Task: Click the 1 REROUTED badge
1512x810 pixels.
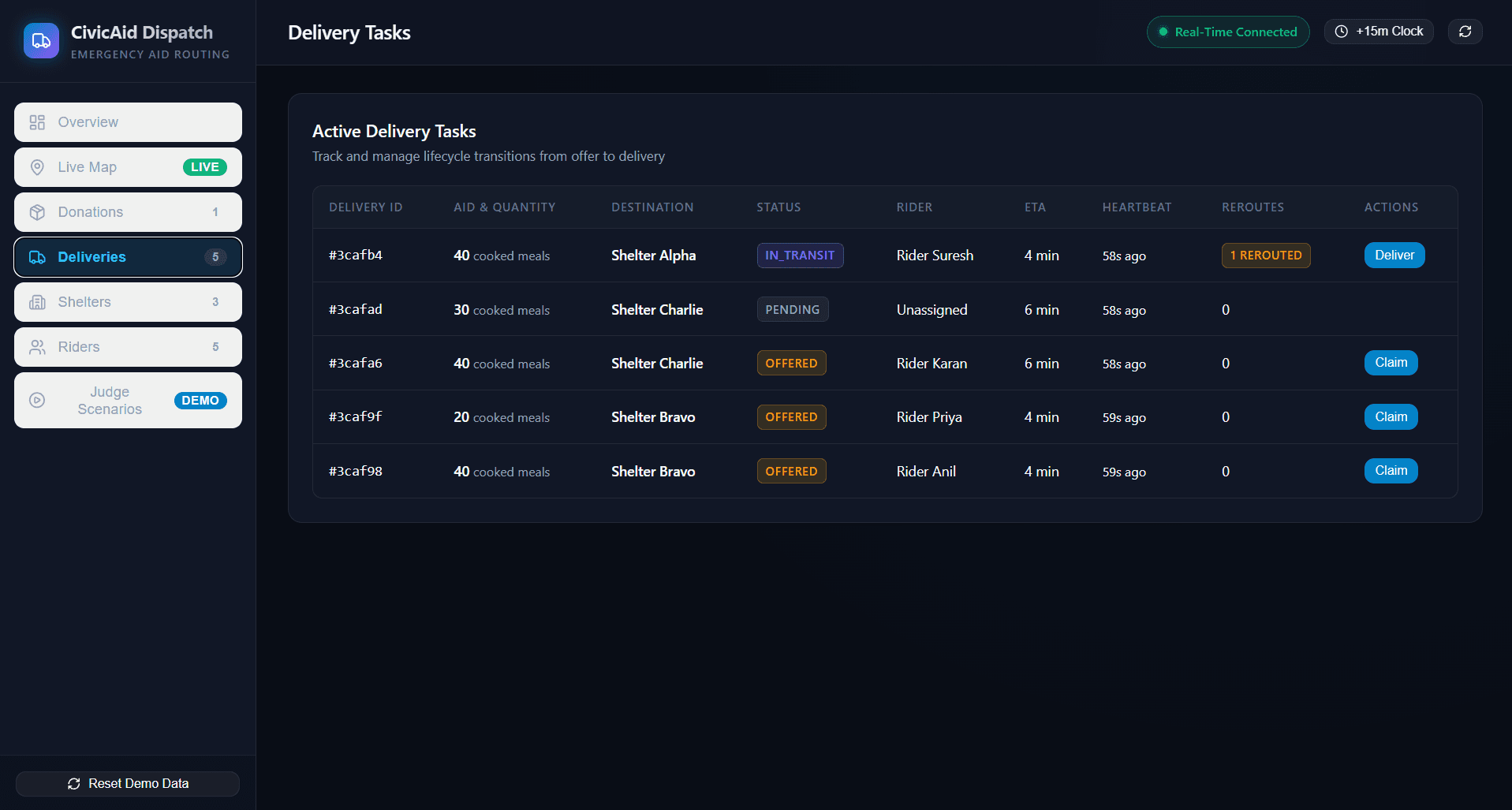Action: [1266, 256]
